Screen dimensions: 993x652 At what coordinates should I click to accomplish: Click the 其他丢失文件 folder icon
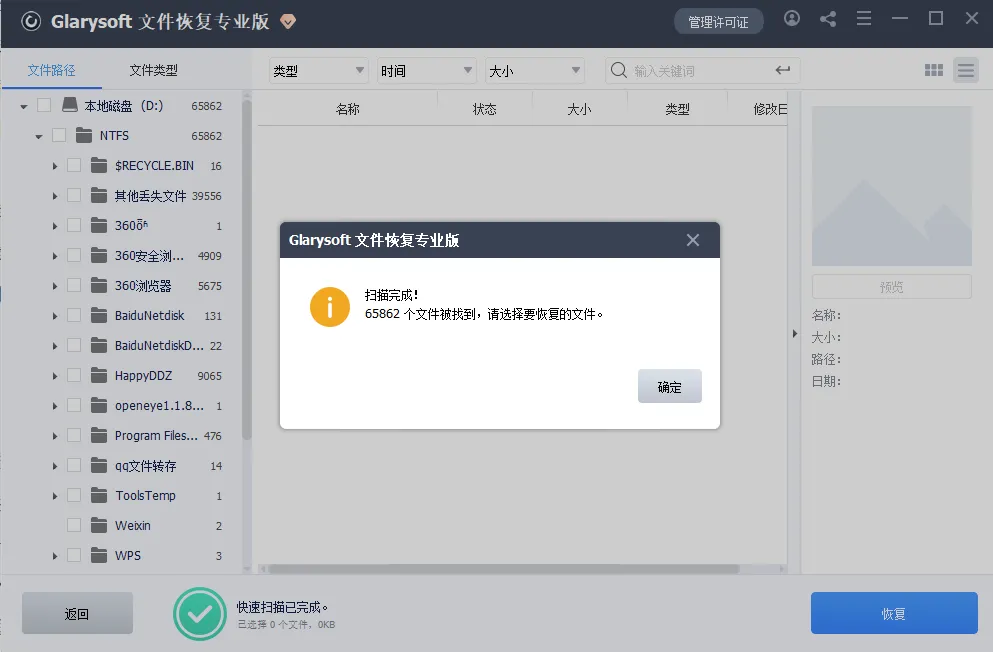pyautogui.click(x=99, y=195)
